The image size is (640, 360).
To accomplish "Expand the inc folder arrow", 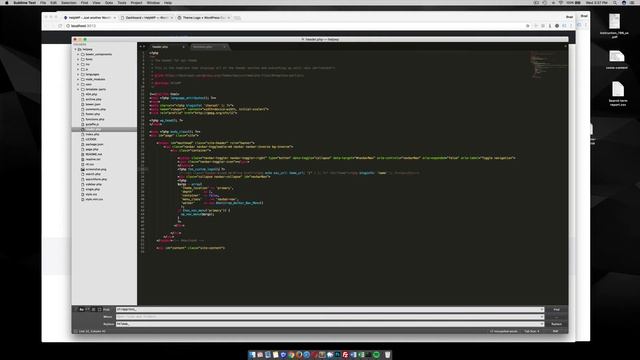I will (78, 64).
